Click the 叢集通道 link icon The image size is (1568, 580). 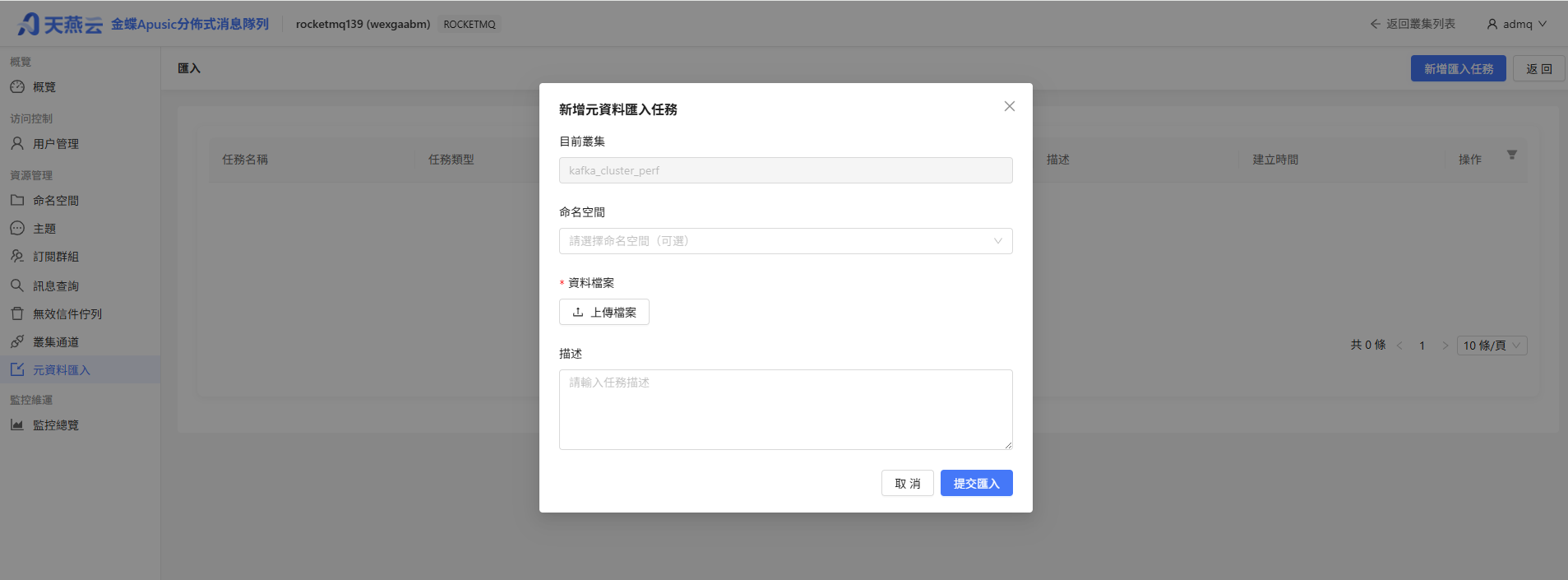coord(17,341)
